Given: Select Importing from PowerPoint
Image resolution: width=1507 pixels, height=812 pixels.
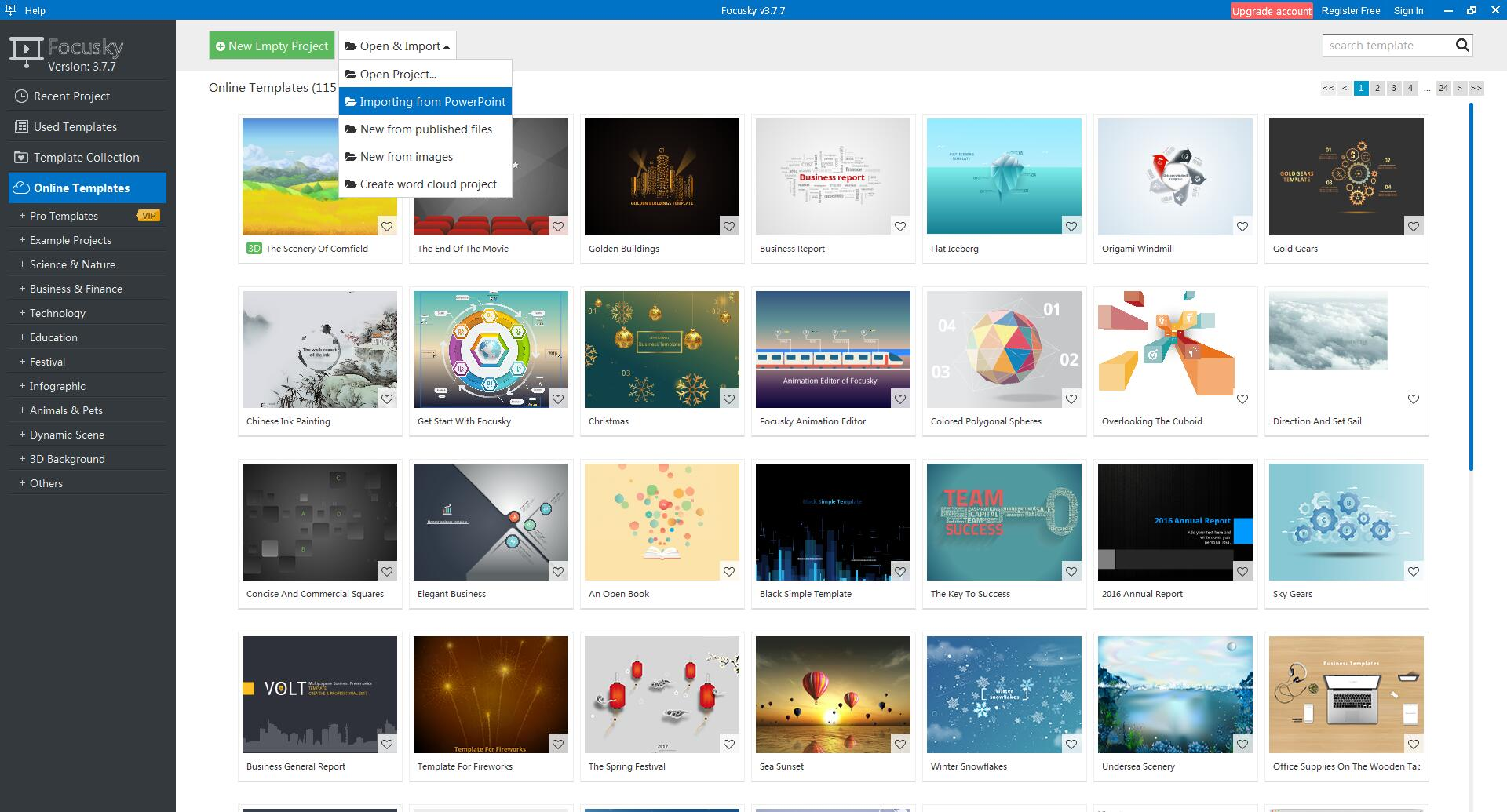Looking at the screenshot, I should (425, 102).
